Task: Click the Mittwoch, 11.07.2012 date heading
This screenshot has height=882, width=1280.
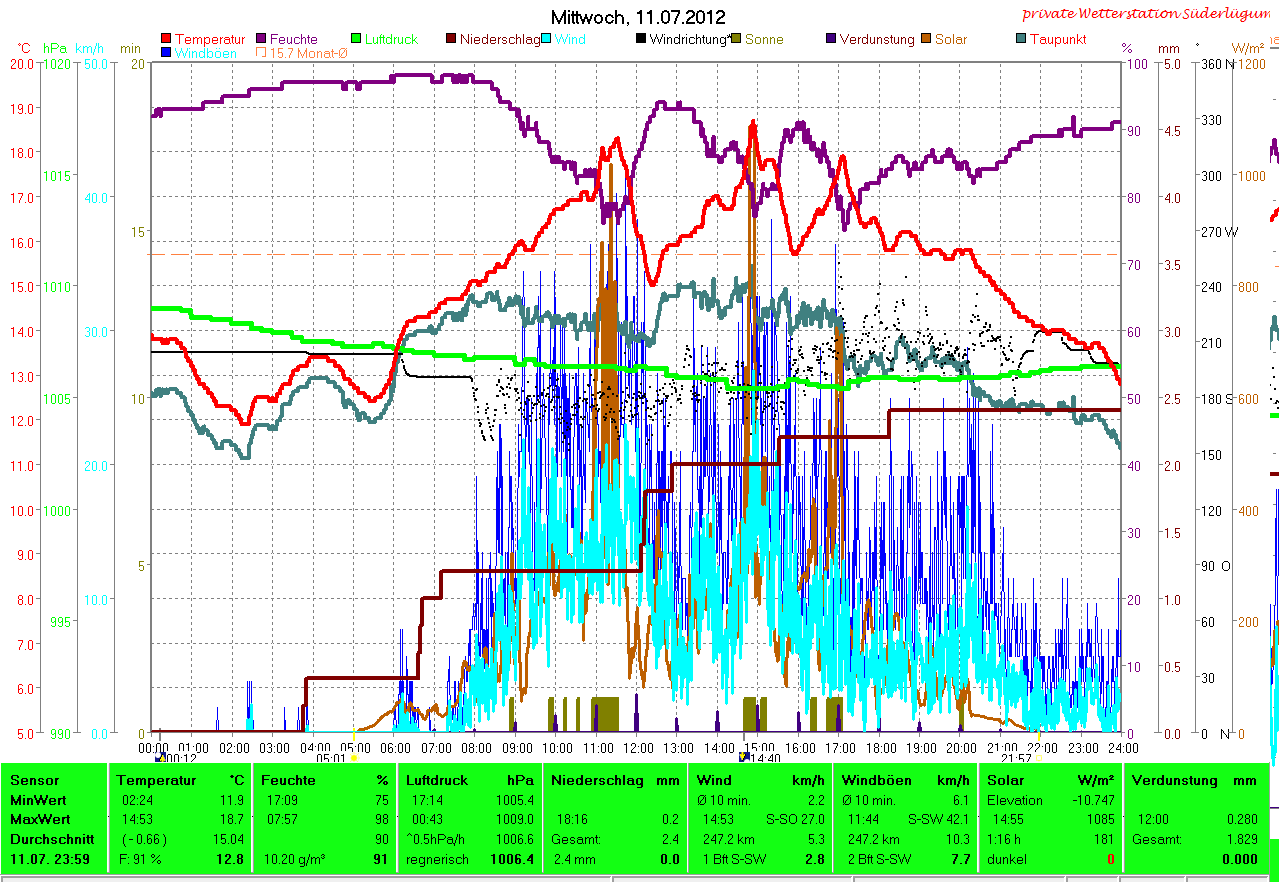Action: click(x=639, y=17)
